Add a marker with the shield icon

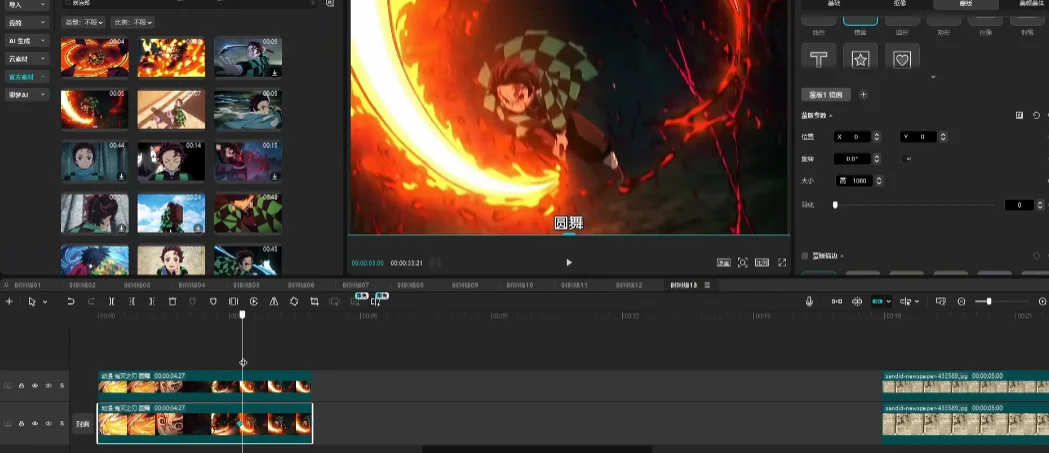click(x=213, y=302)
